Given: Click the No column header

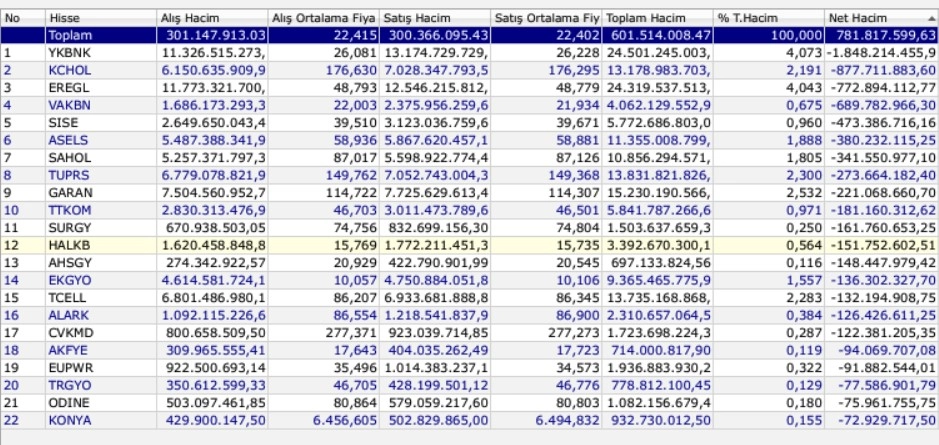Looking at the screenshot, I should coord(23,18).
